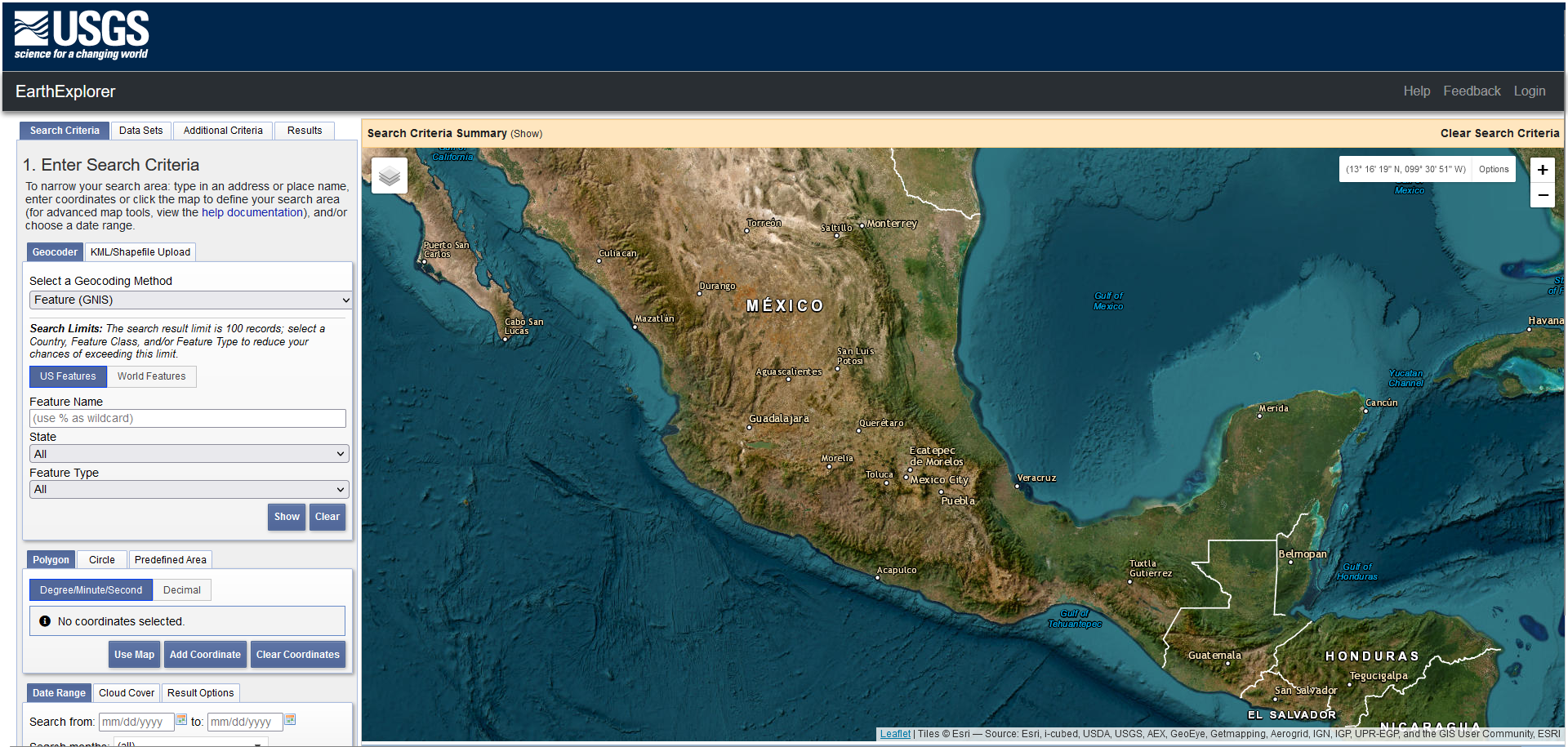Open the map layers control icon

390,176
